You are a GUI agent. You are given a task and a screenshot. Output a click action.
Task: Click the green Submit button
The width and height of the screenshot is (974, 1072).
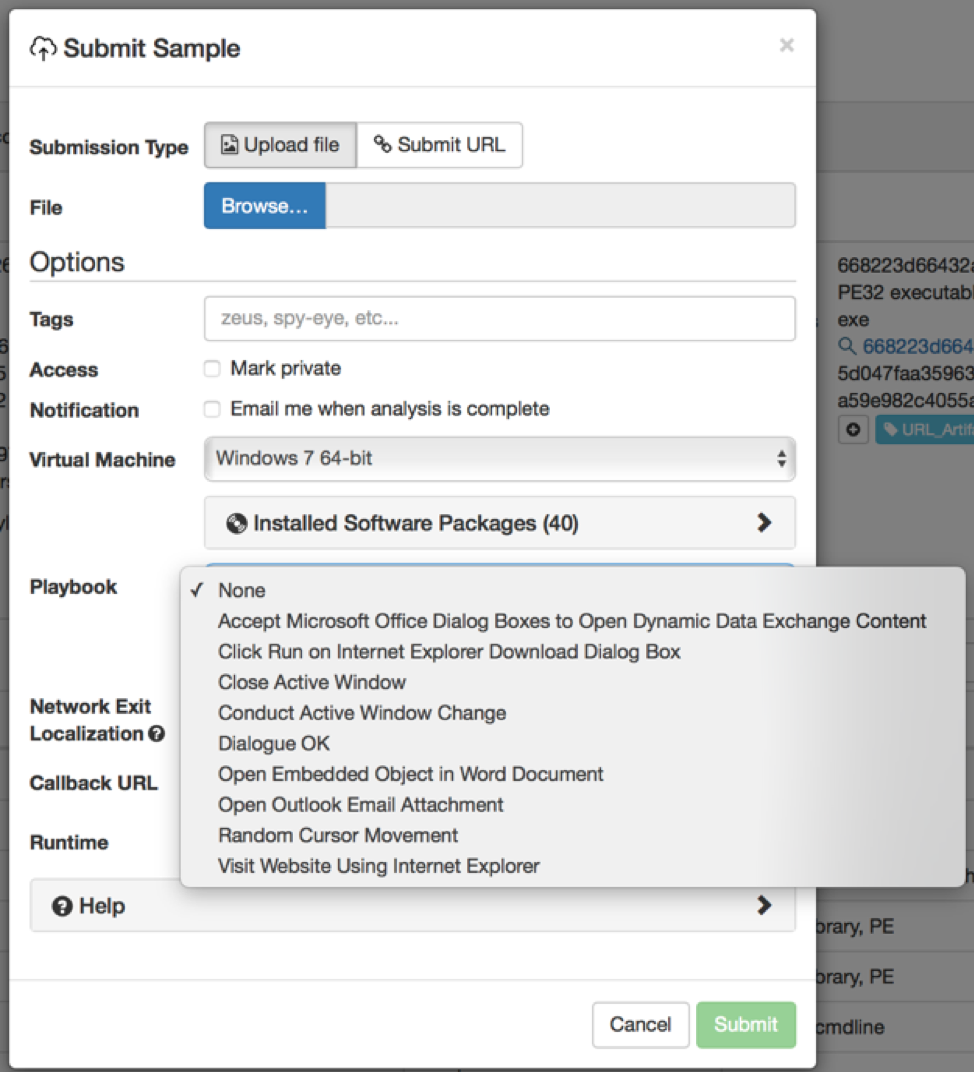(x=745, y=1024)
